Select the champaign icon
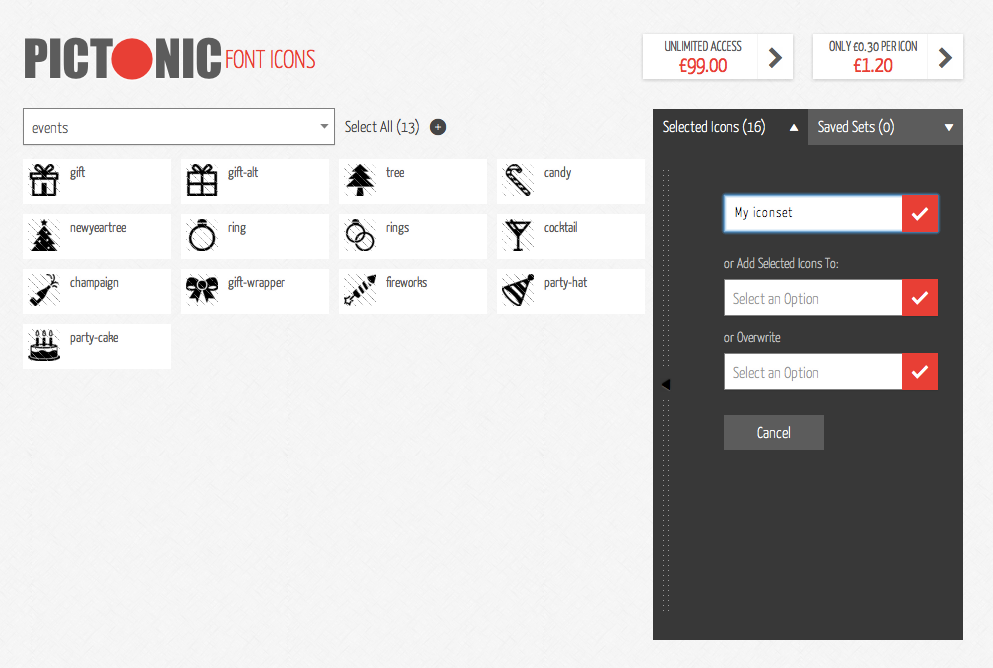This screenshot has height=668, width=993. pos(96,291)
